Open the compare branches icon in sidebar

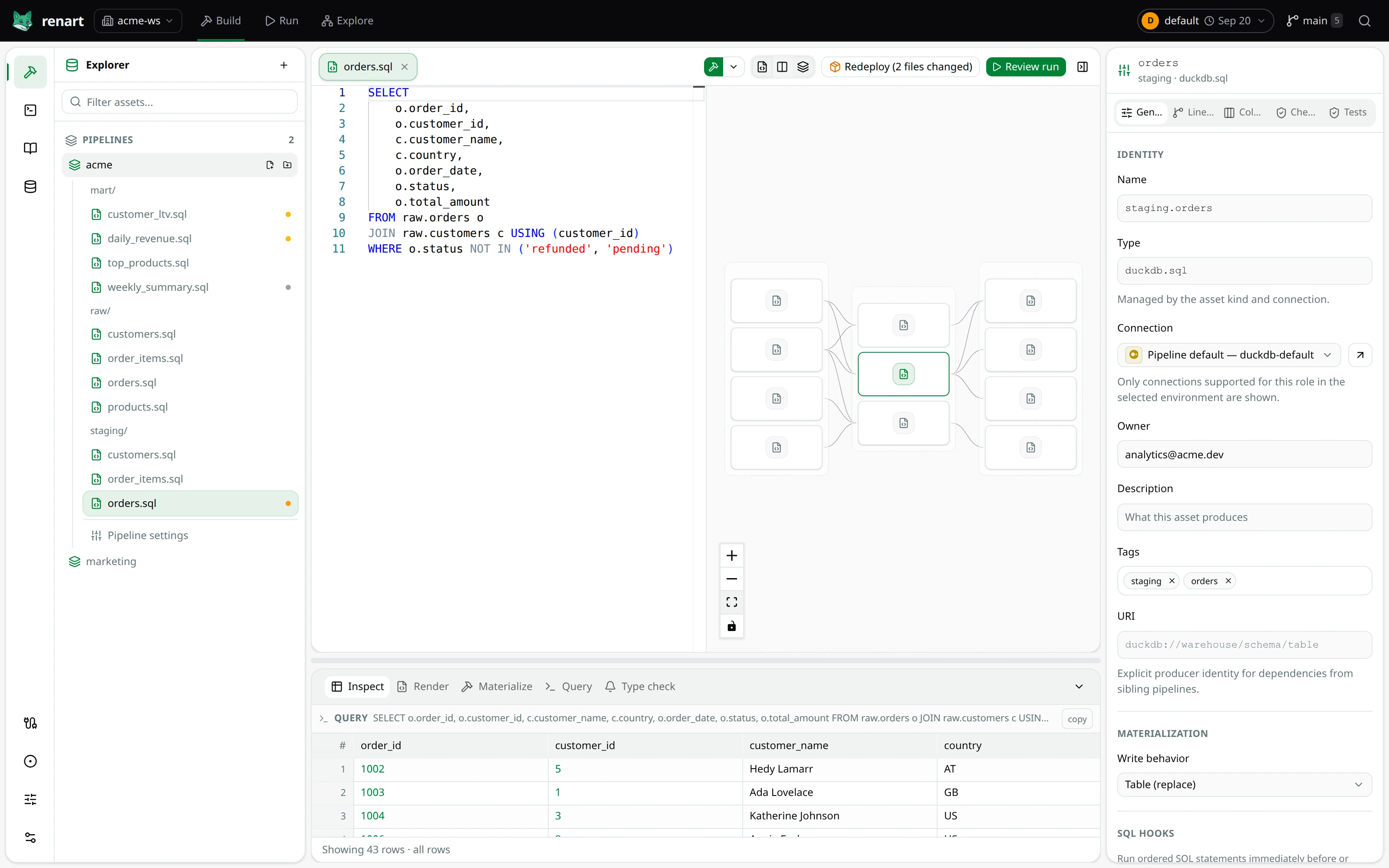coord(30,723)
